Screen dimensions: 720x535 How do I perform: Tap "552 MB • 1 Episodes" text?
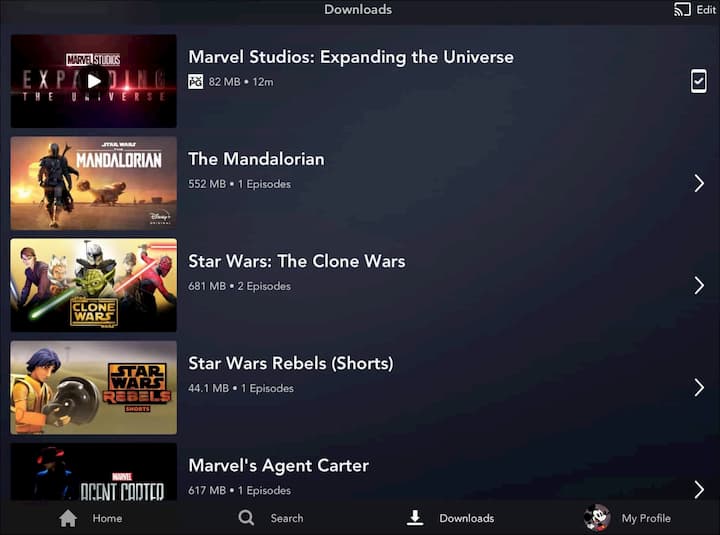(x=239, y=184)
